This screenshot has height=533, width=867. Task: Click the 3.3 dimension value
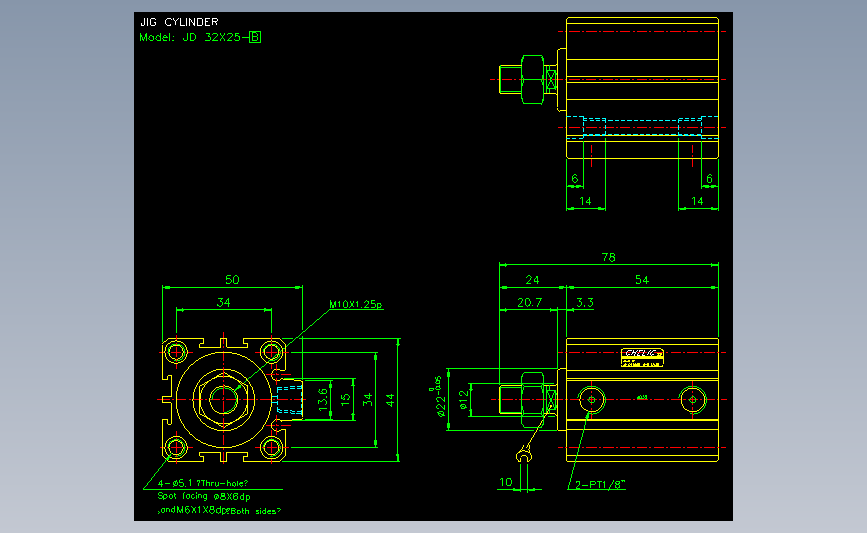(x=584, y=302)
